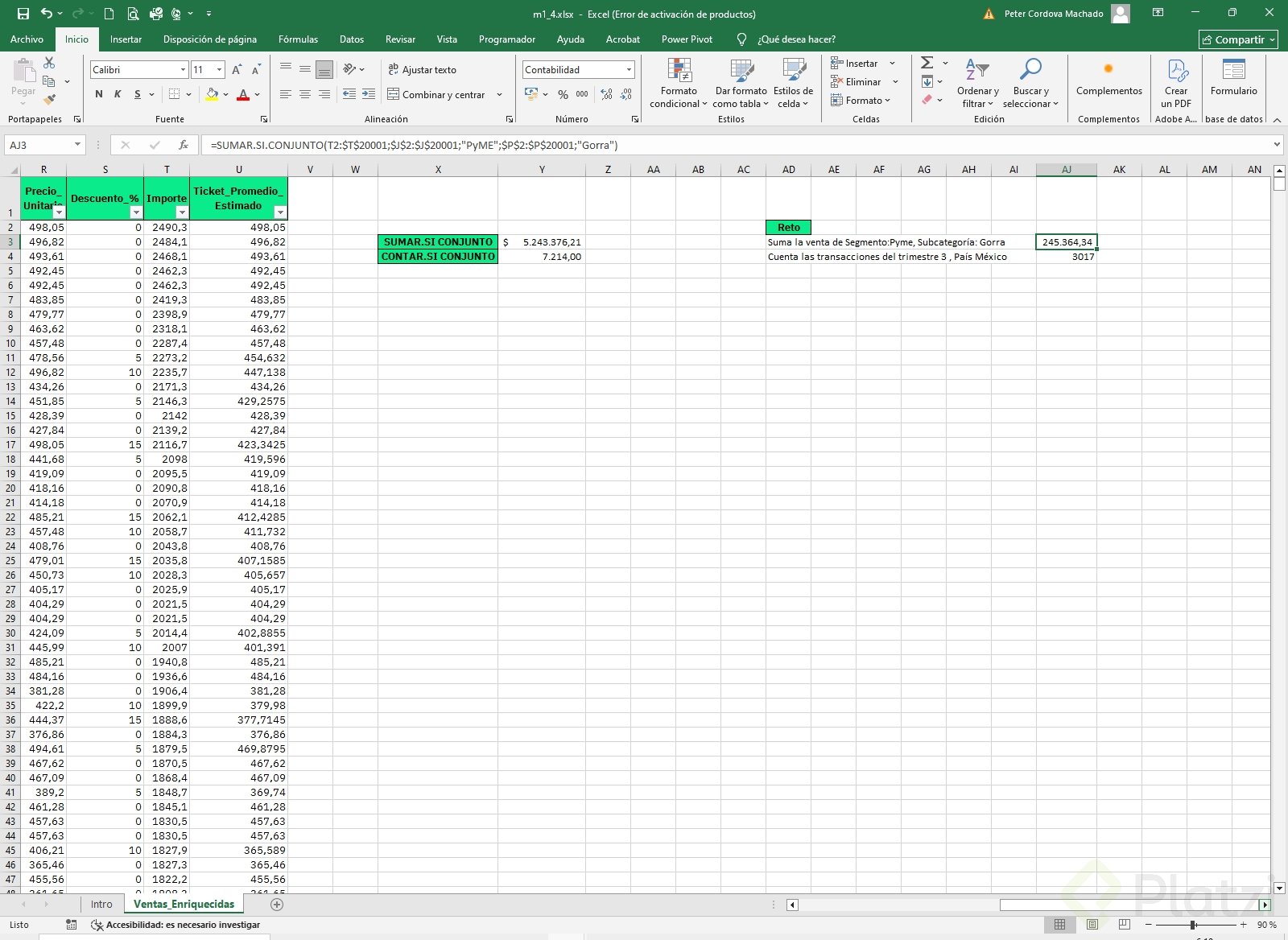Switch to Page Layout view in status bar
The height and width of the screenshot is (940, 1288).
[1092, 925]
